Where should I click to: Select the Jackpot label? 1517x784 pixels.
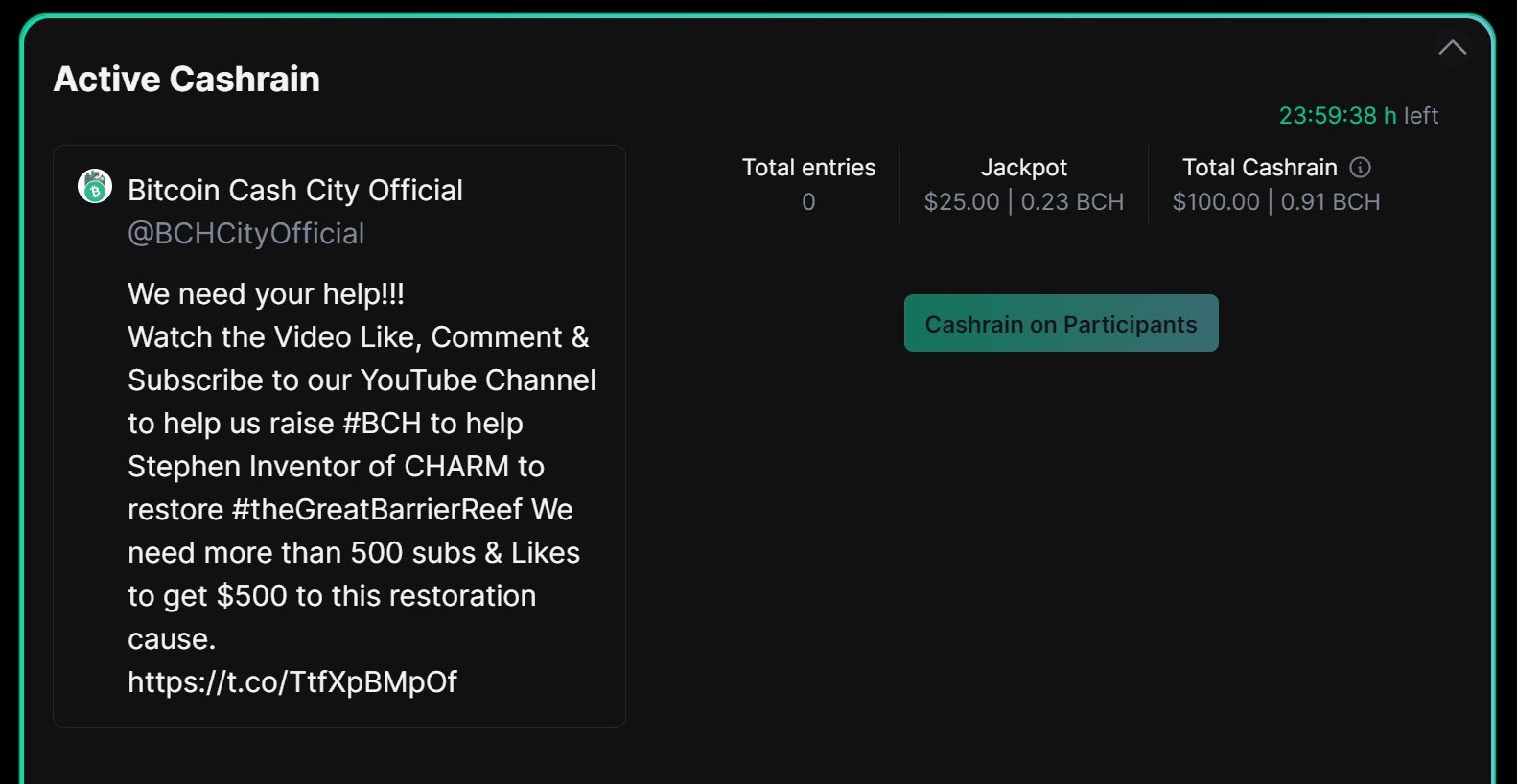1023,168
